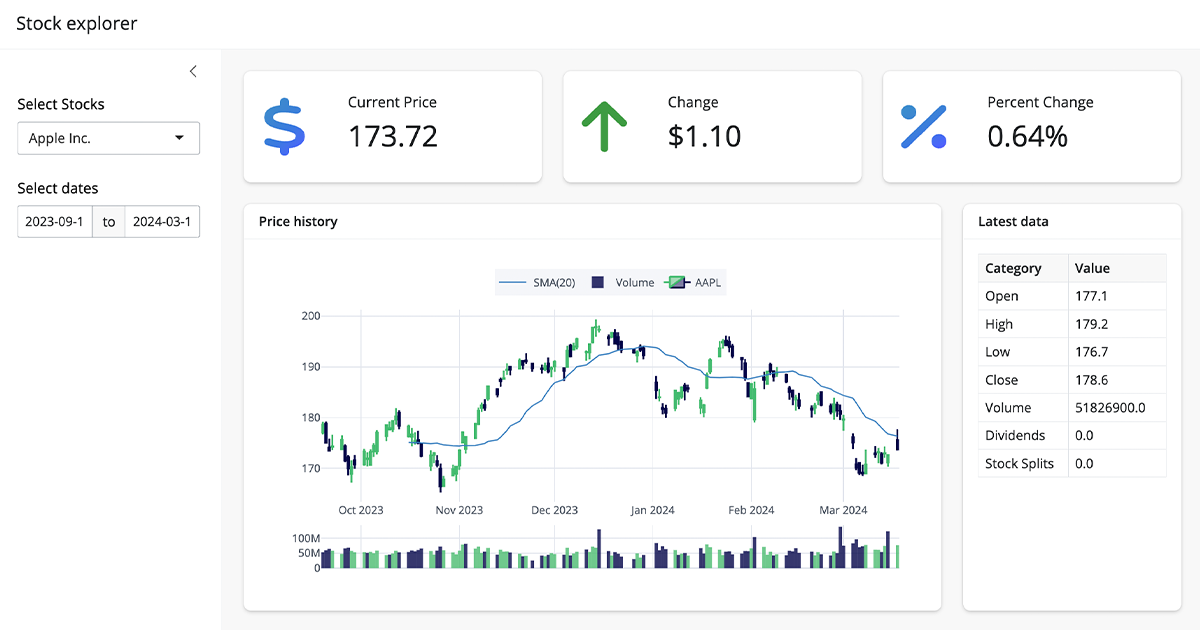Open the Select Stocks dropdown
Viewport: 1200px width, 630px height.
click(108, 138)
